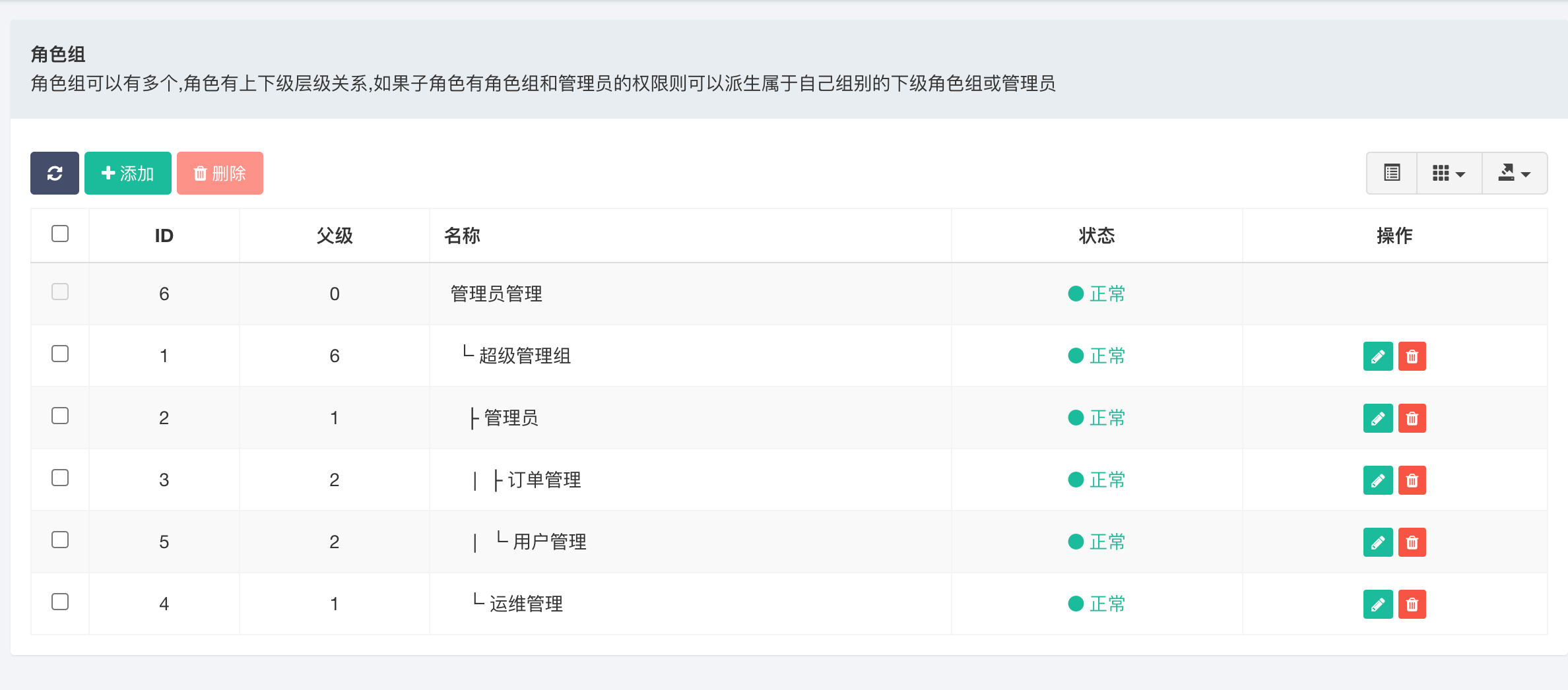Viewport: 1568px width, 690px height.
Task: Click the delete trash icon for 管理员 row
Action: coord(1412,418)
